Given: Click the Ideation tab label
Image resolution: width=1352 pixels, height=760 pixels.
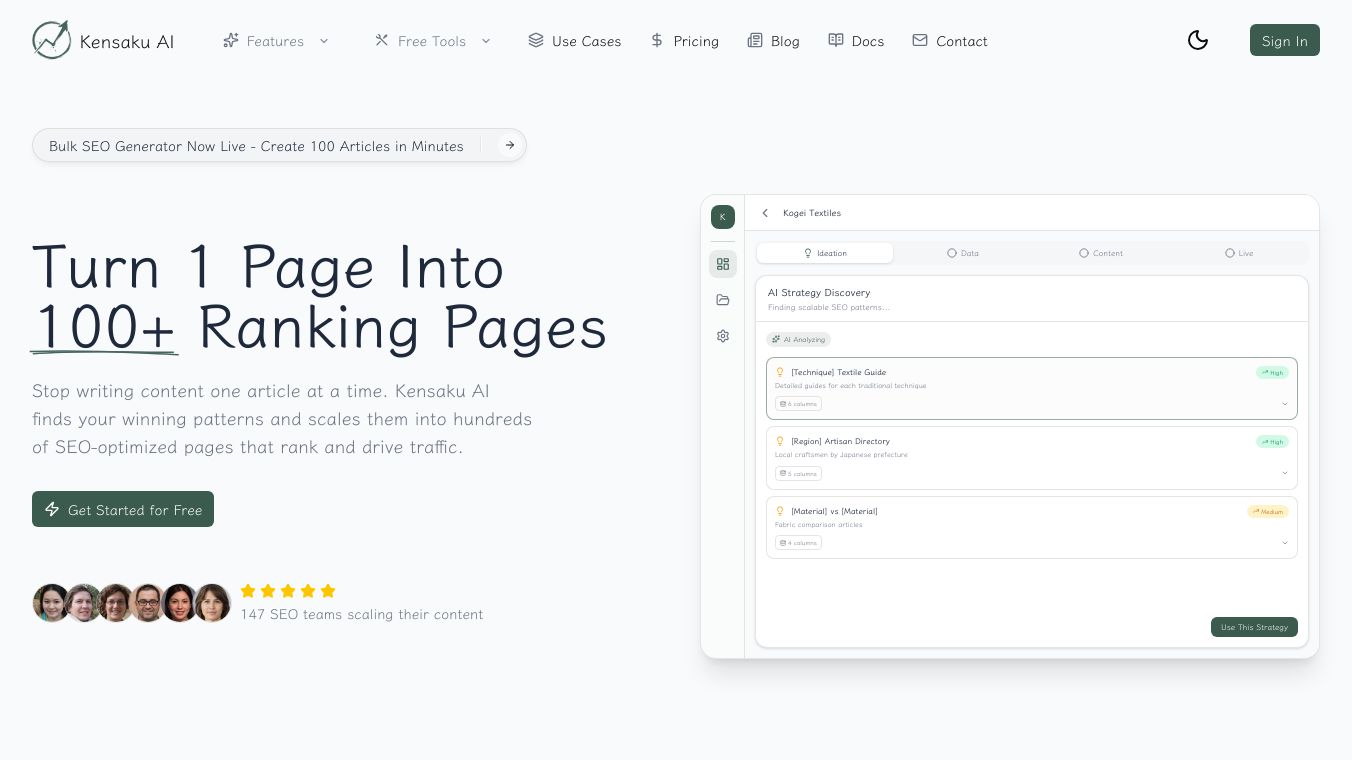Looking at the screenshot, I should pyautogui.click(x=832, y=253).
